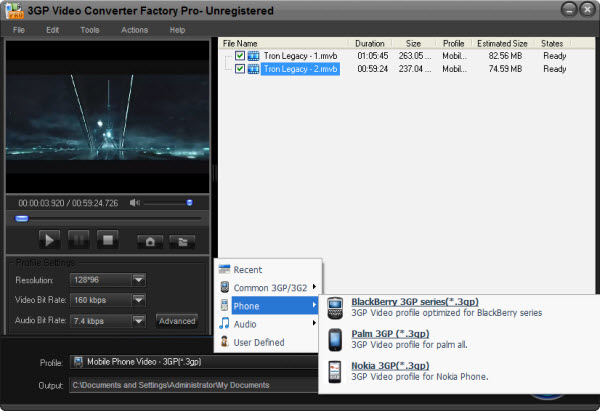This screenshot has height=411, width=600.
Task: Mute audio via speaker icon
Action: [x=135, y=202]
